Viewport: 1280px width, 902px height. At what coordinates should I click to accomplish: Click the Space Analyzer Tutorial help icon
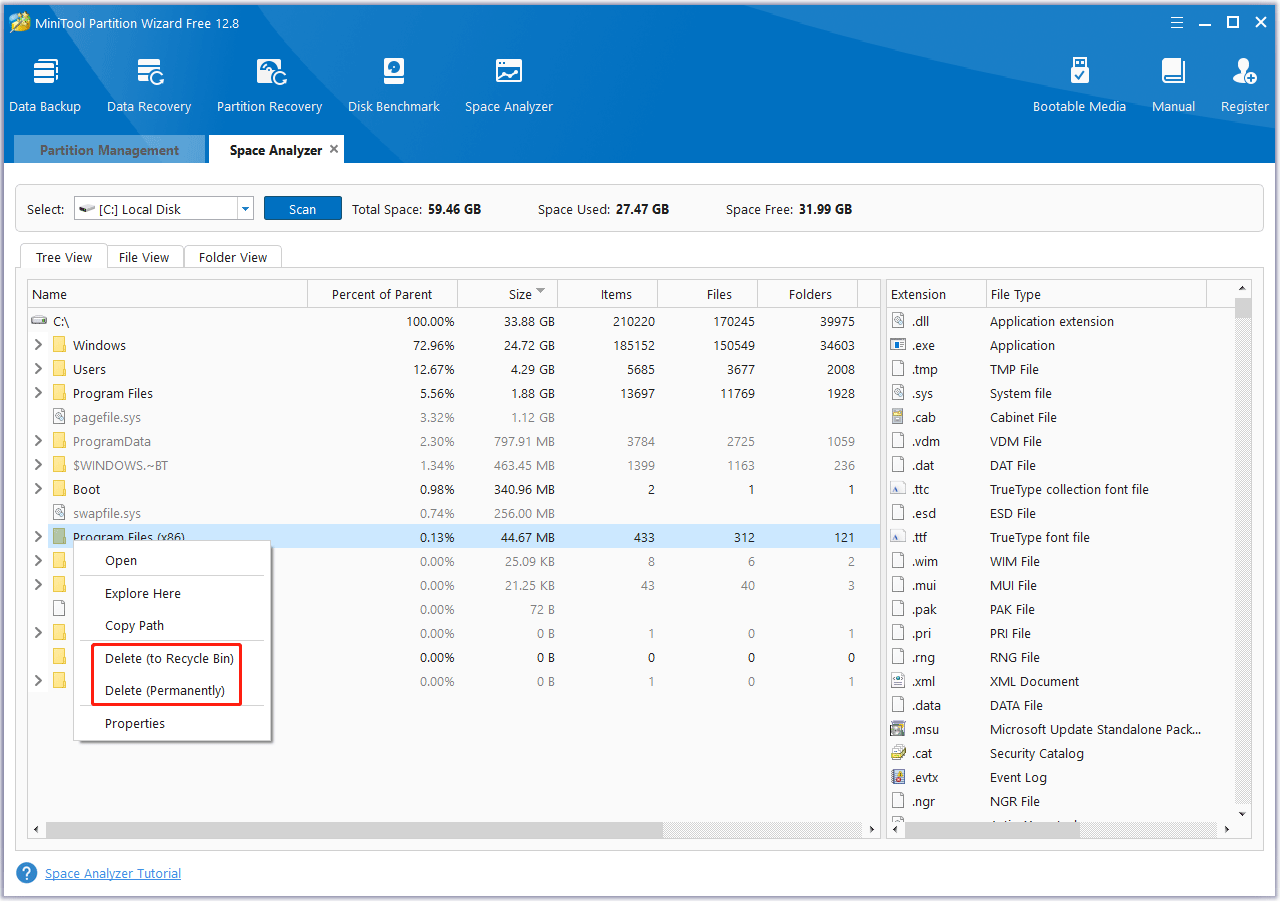click(x=27, y=873)
